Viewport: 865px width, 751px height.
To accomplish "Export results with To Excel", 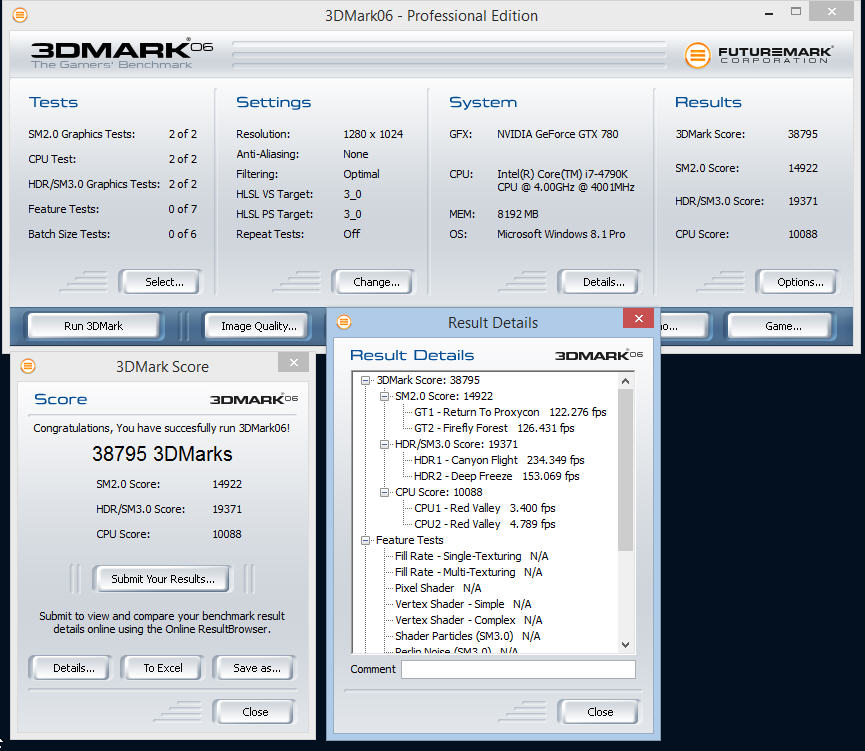I will point(163,668).
